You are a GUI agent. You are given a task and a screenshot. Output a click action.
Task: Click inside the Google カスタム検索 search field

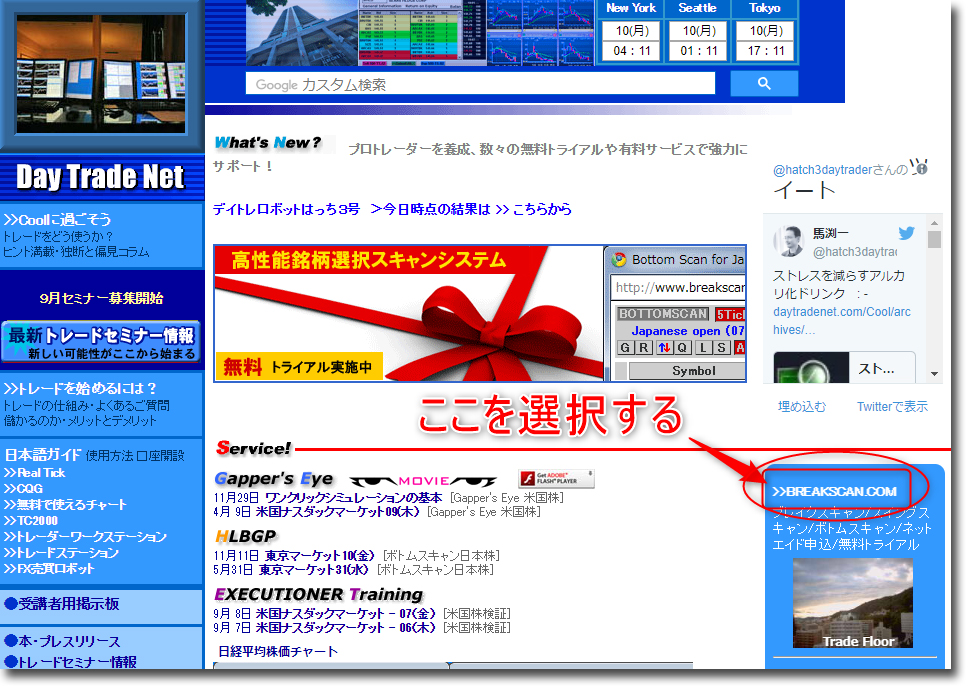click(480, 84)
